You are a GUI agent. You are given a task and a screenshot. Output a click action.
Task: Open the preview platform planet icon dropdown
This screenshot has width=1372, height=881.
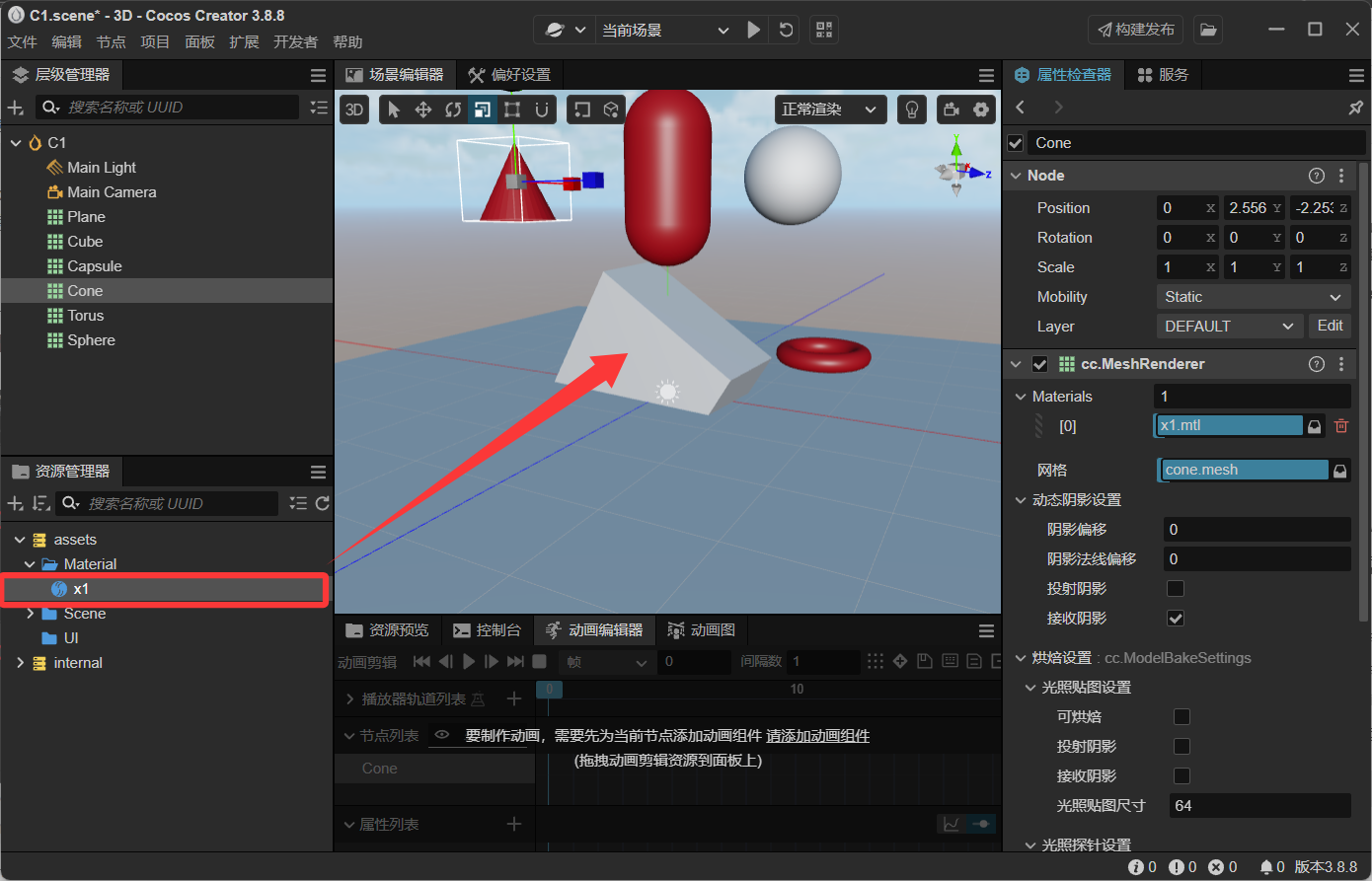[x=566, y=30]
